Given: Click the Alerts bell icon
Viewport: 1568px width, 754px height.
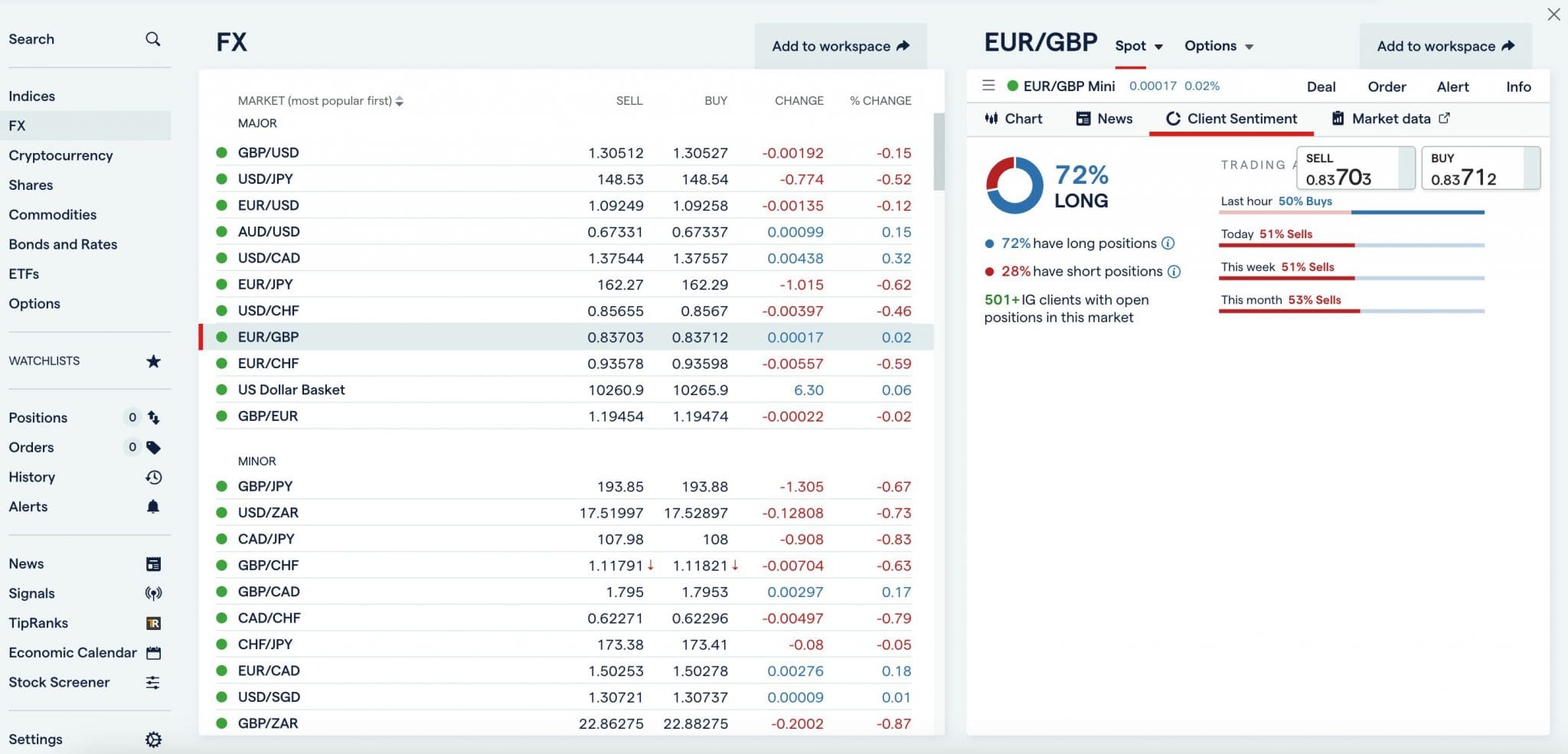Looking at the screenshot, I should [x=154, y=506].
